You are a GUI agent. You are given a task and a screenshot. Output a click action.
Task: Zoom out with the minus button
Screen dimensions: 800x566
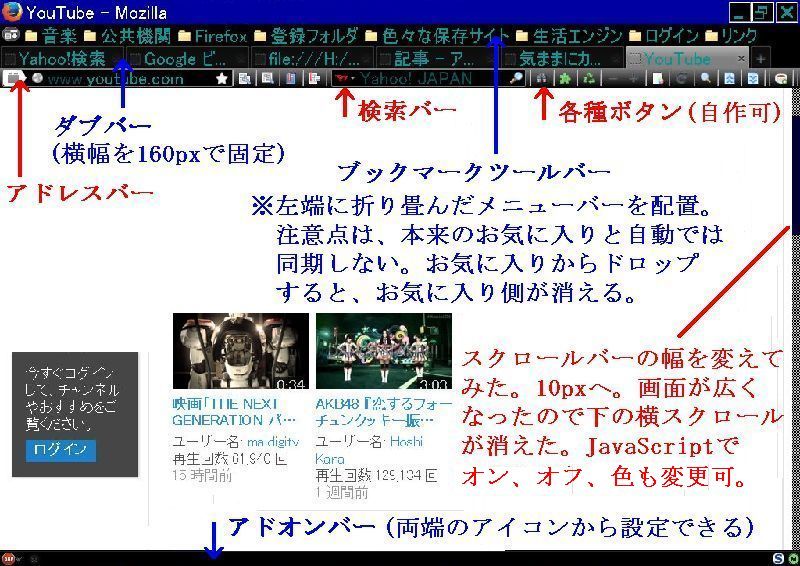click(613, 79)
